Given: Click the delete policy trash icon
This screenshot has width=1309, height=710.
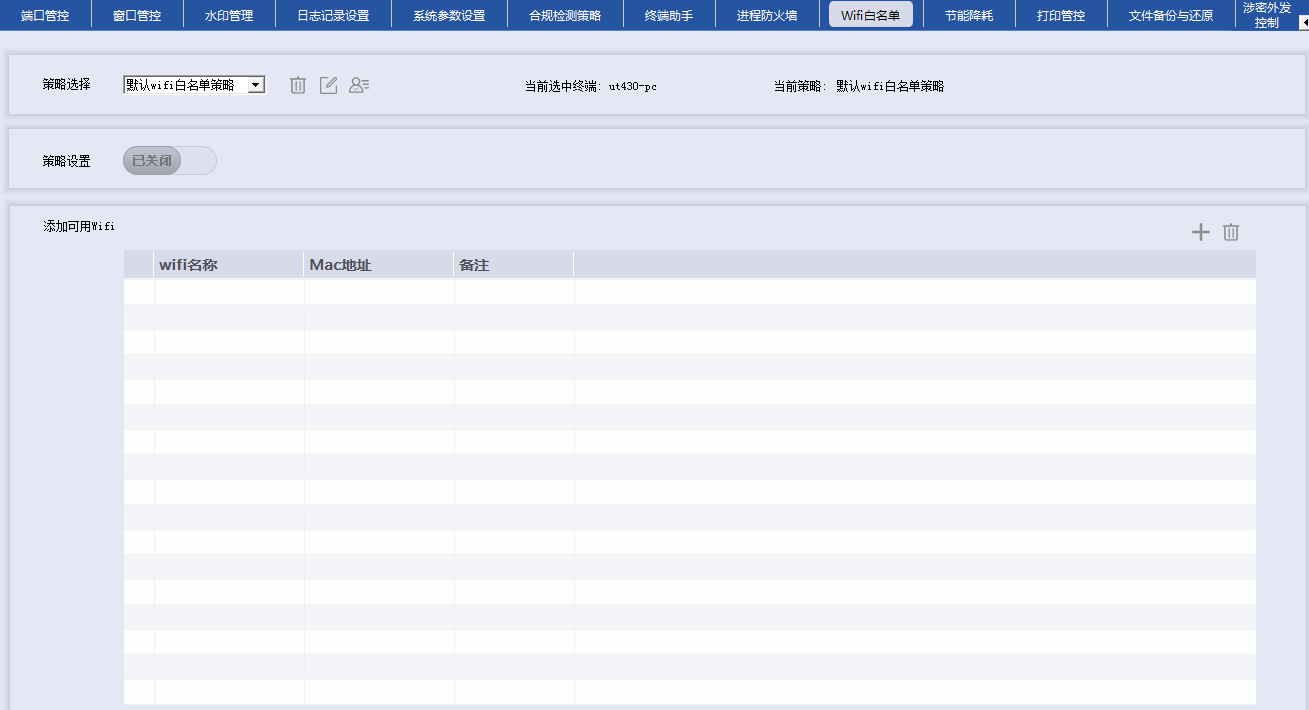Looking at the screenshot, I should point(298,86).
